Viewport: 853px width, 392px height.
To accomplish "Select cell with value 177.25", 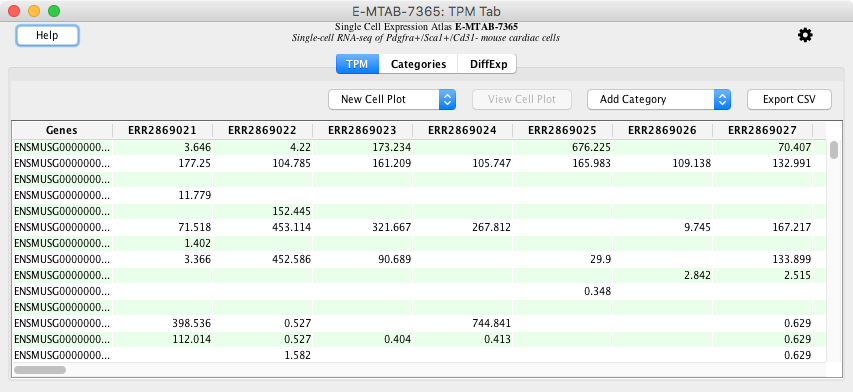I will click(162, 163).
